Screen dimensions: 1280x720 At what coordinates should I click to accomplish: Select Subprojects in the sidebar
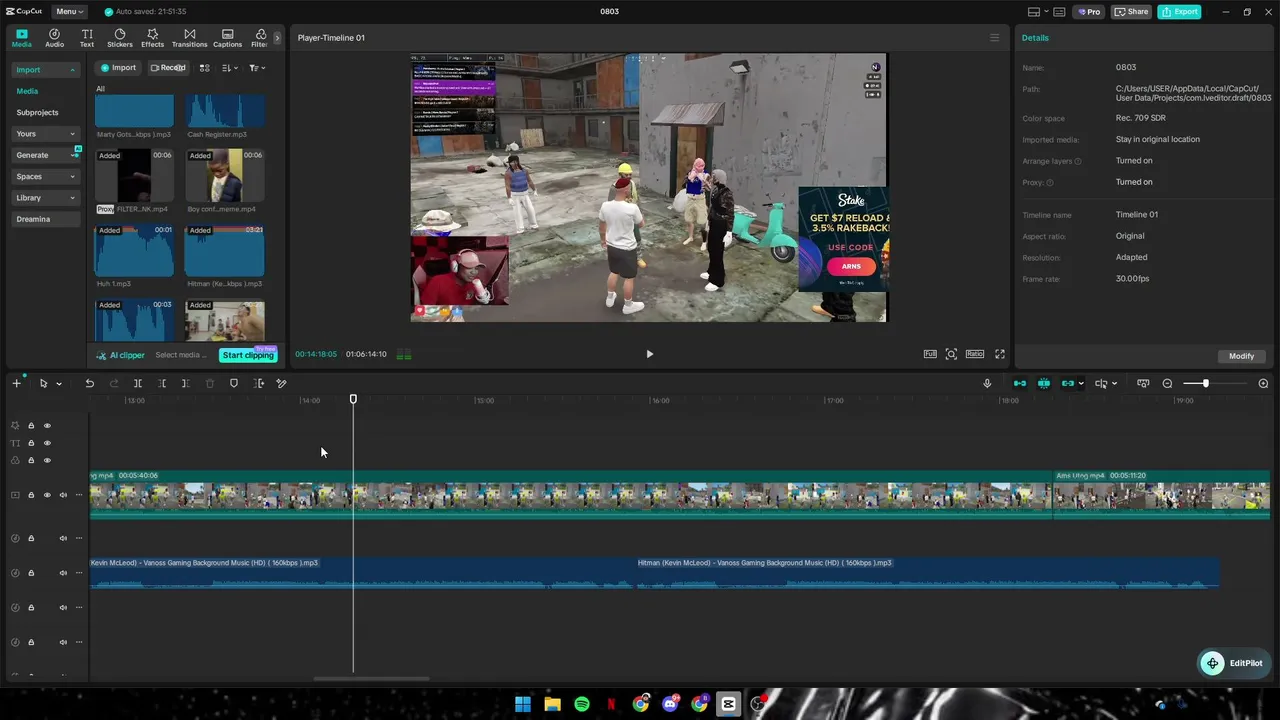[37, 113]
